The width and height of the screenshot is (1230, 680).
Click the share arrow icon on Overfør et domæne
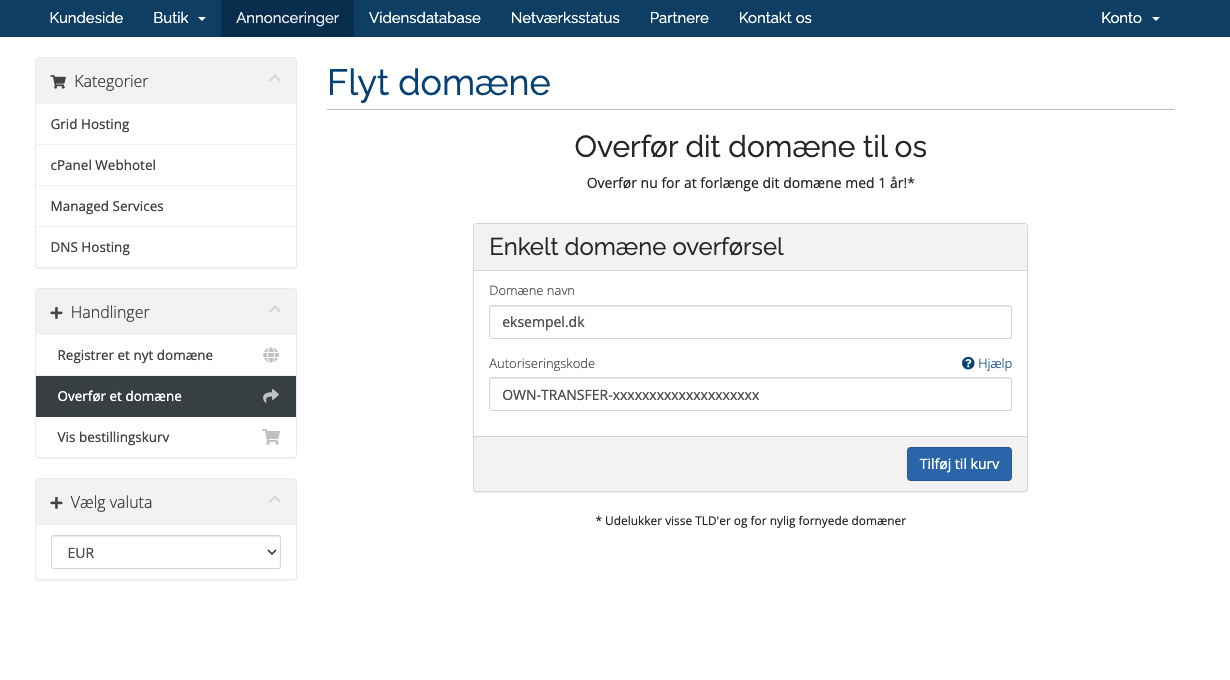(x=271, y=396)
